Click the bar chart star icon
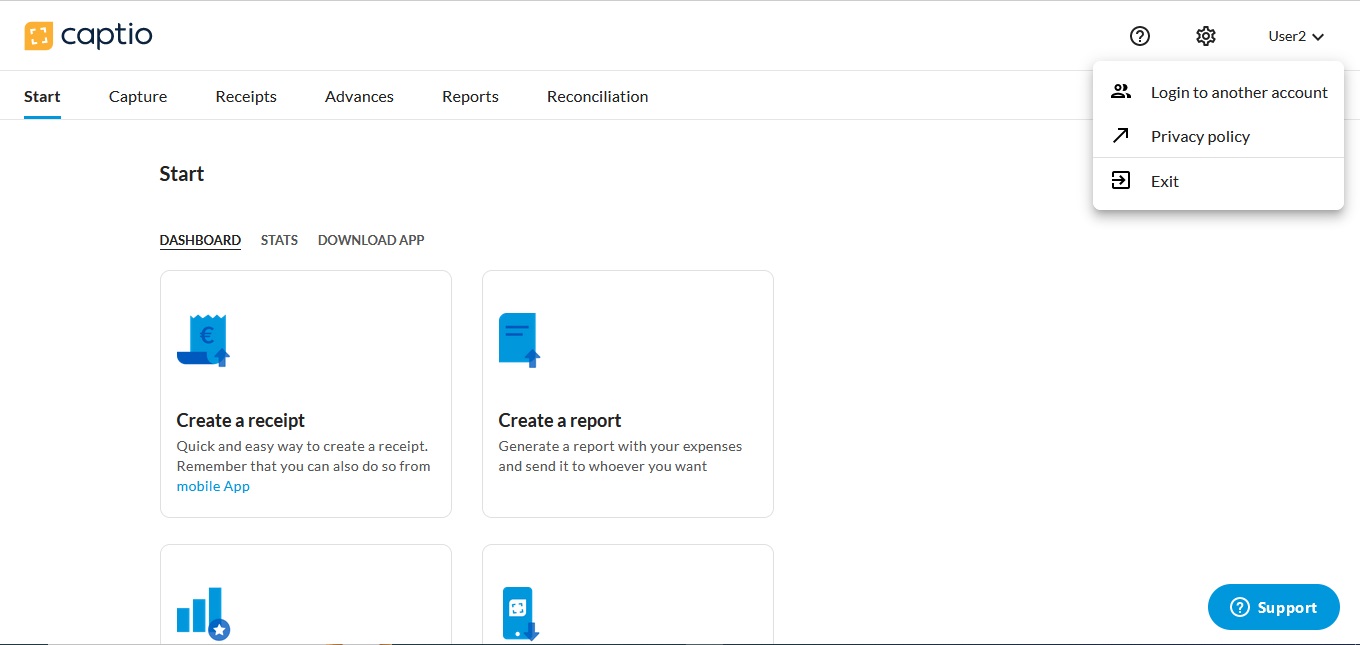Screen dimensions: 1360x645 click(x=203, y=612)
